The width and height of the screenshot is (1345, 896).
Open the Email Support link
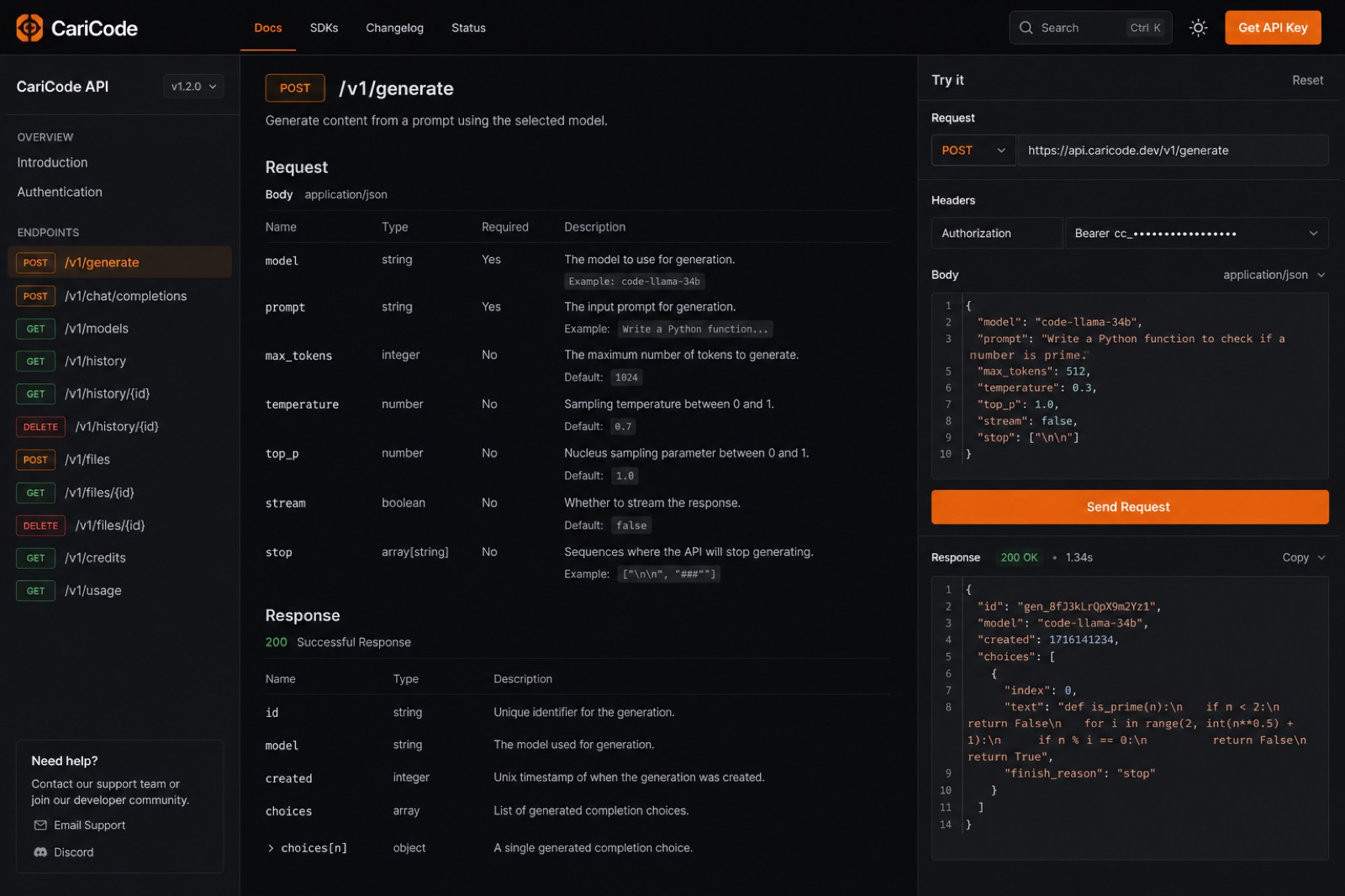80,825
